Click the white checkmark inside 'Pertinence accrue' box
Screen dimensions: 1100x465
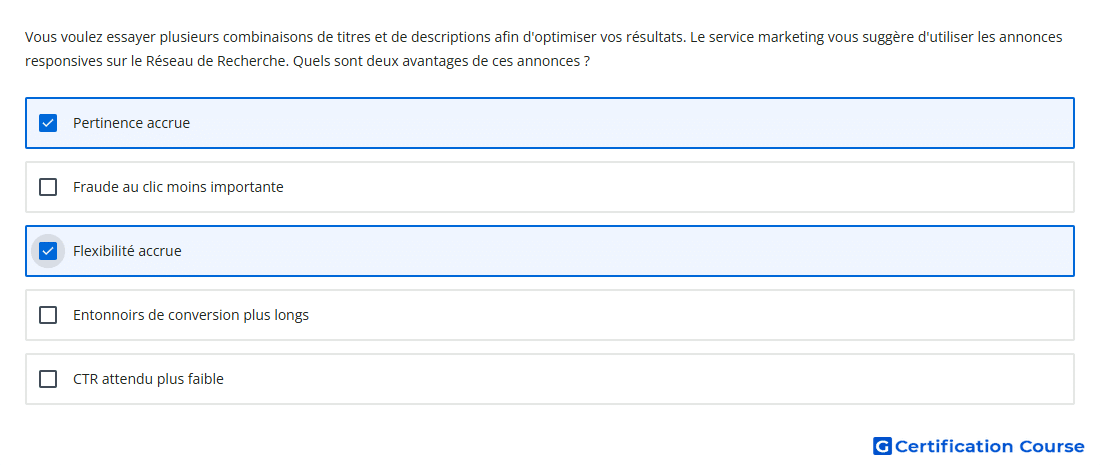48,123
